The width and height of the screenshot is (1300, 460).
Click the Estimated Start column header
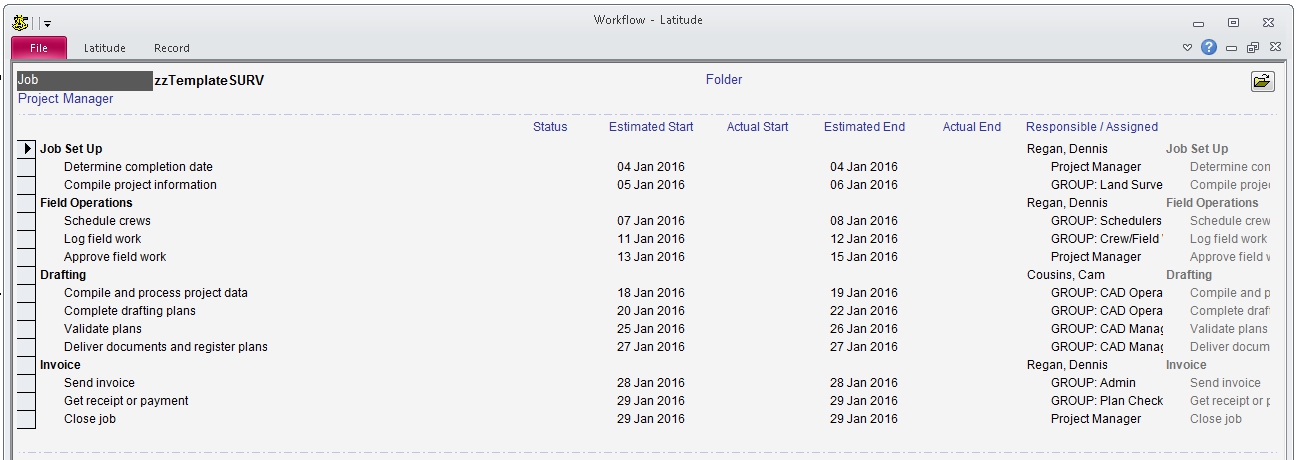click(x=651, y=127)
